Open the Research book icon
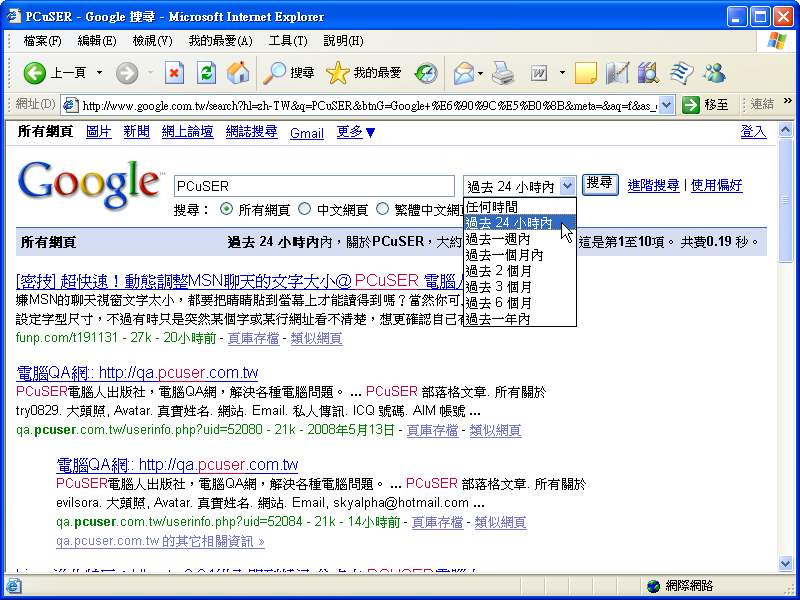The image size is (800, 600). tap(648, 73)
